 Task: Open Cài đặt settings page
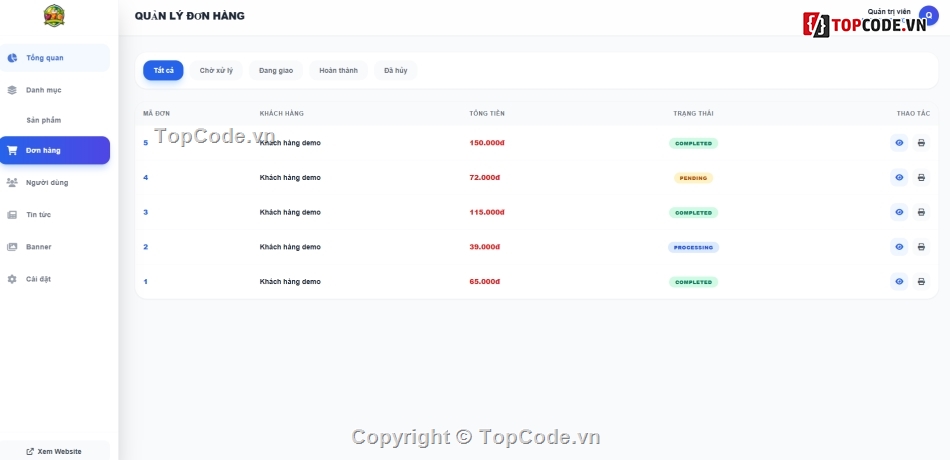55,279
